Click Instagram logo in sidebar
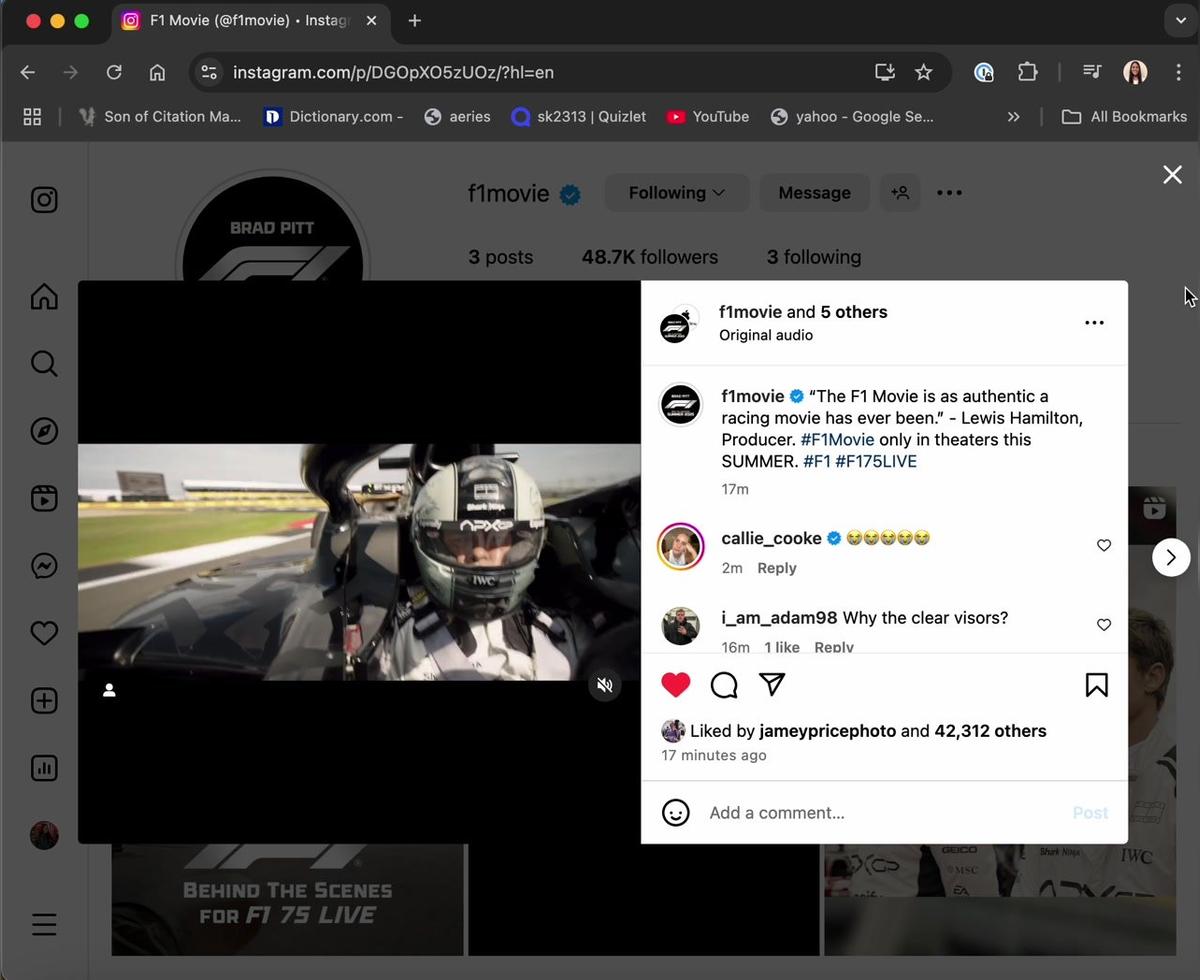The image size is (1200, 980). (44, 200)
